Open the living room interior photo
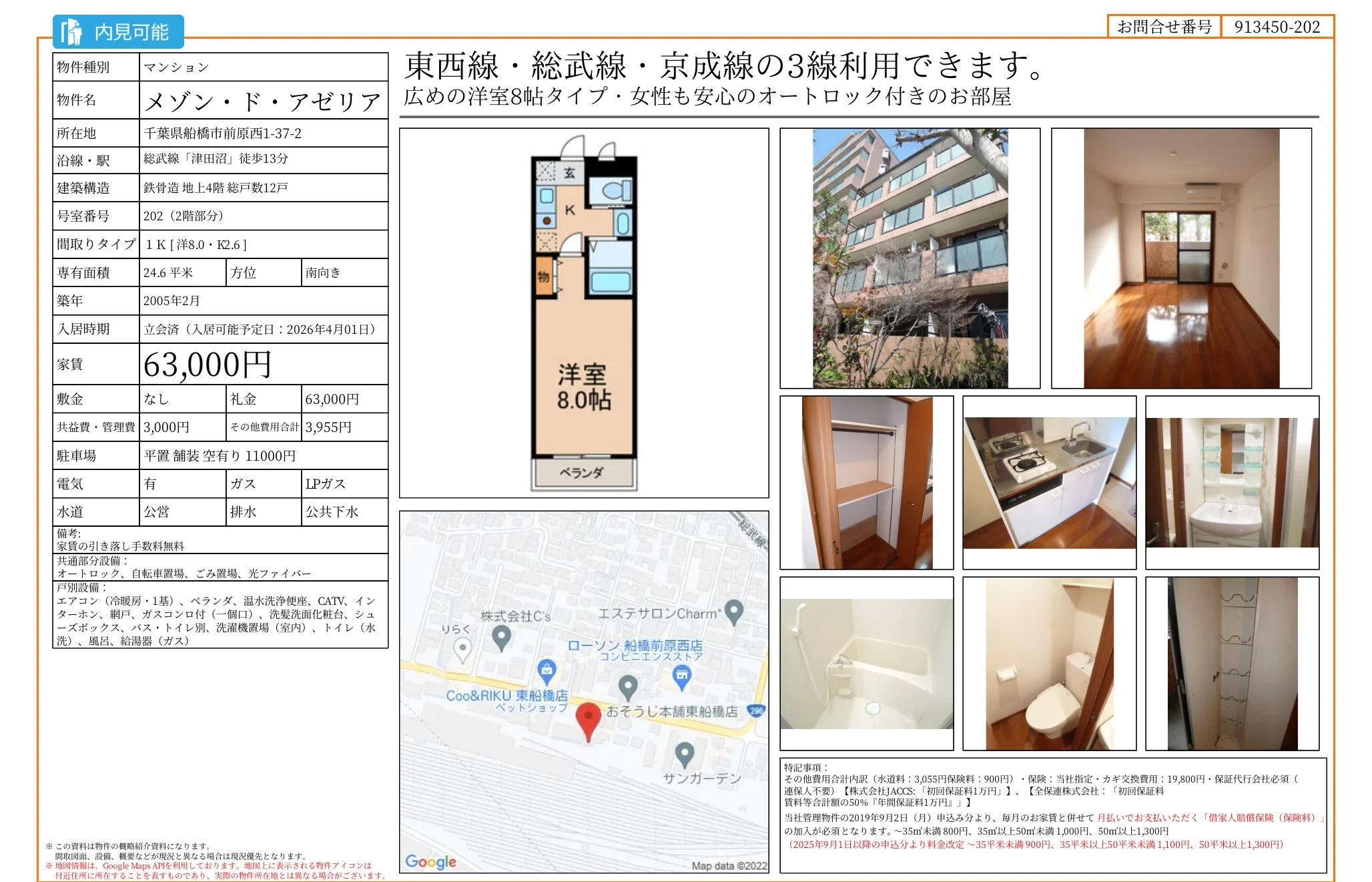The image size is (1372, 882). [x=1180, y=258]
